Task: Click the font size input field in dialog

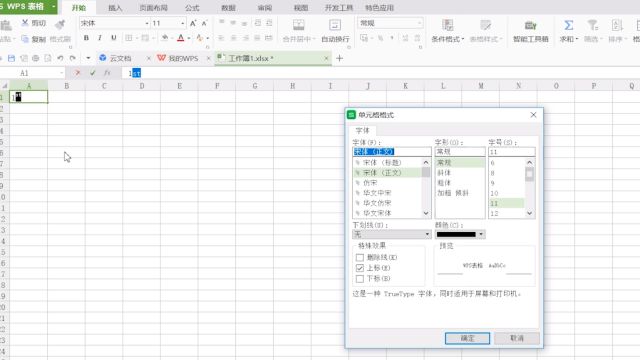Action: pos(511,151)
